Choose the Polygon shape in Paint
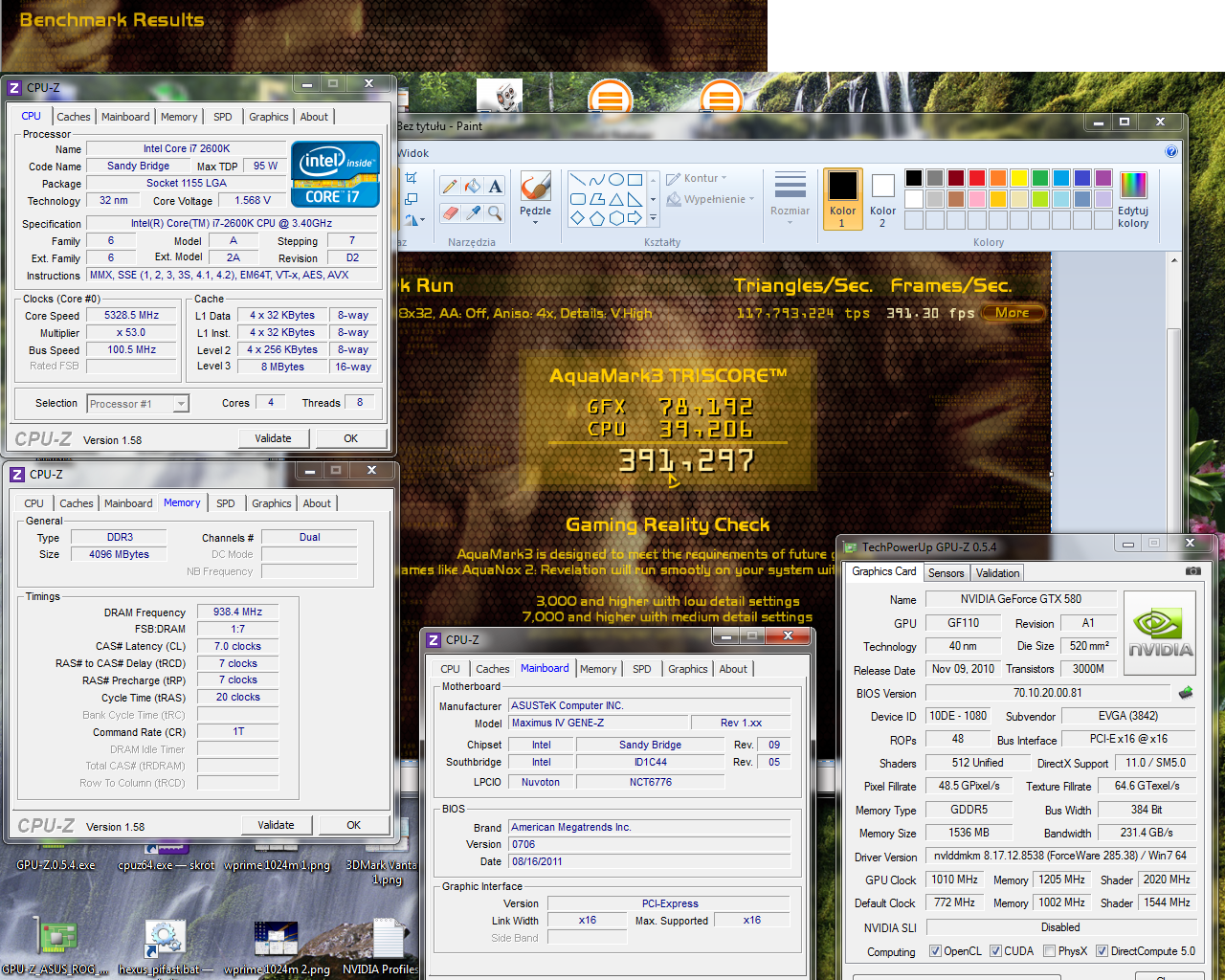The image size is (1225, 980). coord(597,199)
